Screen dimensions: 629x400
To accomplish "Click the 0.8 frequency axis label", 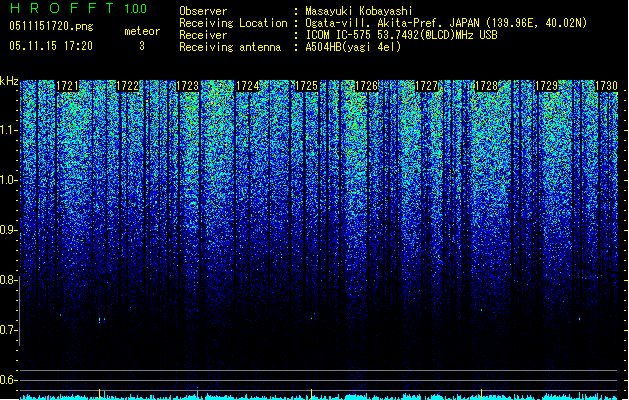I will pyautogui.click(x=9, y=280).
